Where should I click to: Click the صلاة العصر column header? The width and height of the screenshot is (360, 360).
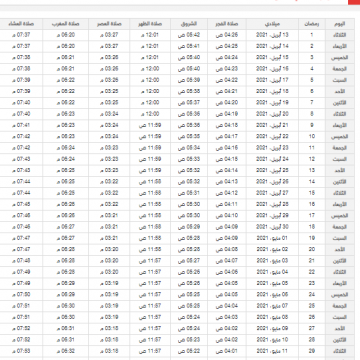tap(109, 24)
